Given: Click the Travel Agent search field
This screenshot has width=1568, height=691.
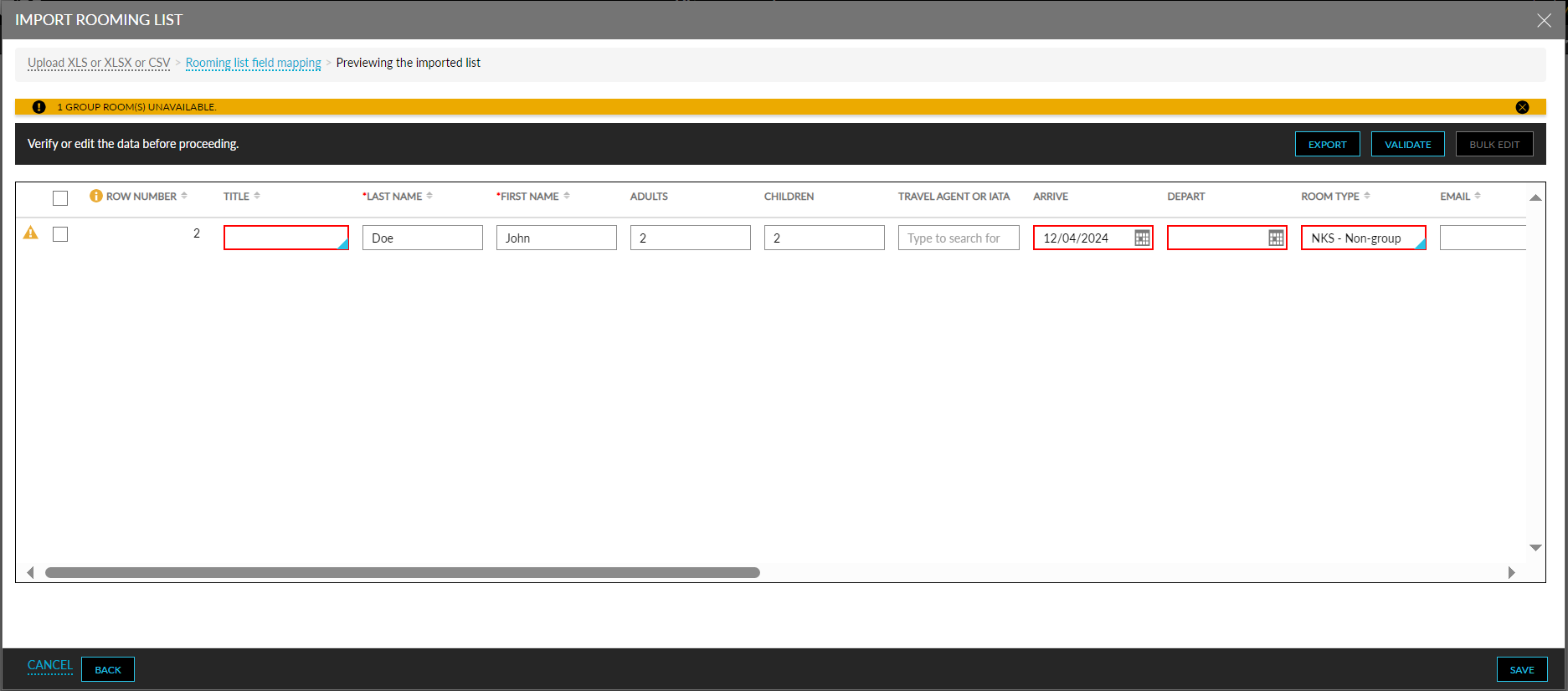Looking at the screenshot, I should tap(958, 238).
